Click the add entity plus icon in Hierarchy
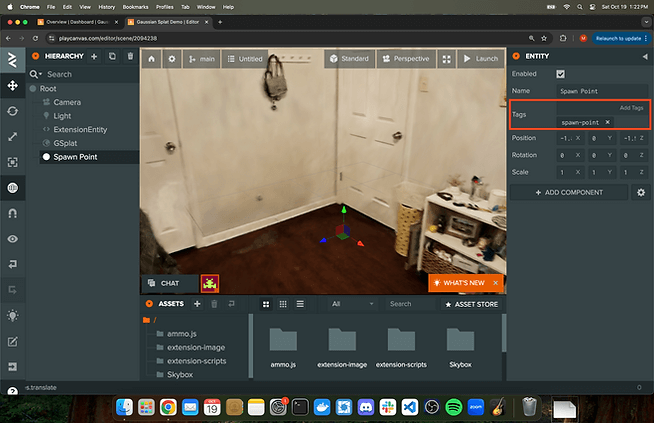This screenshot has height=423, width=654. click(x=94, y=57)
